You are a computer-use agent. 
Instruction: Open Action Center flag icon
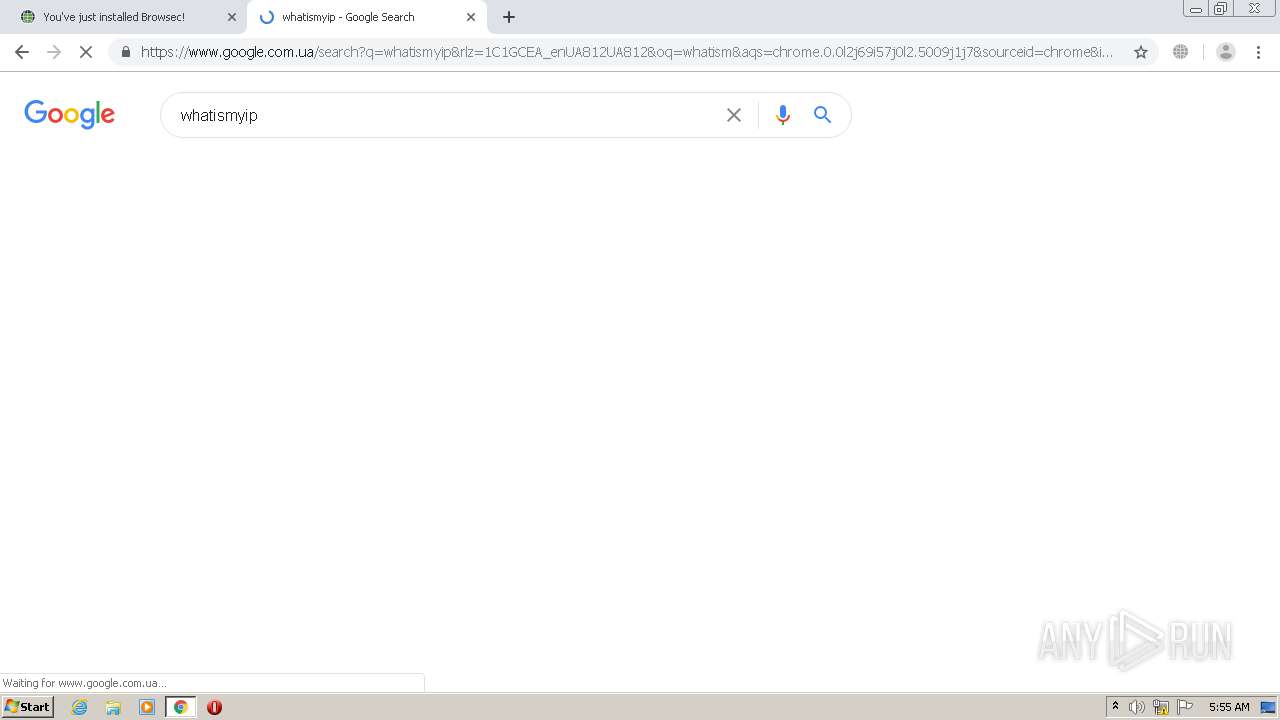1185,707
